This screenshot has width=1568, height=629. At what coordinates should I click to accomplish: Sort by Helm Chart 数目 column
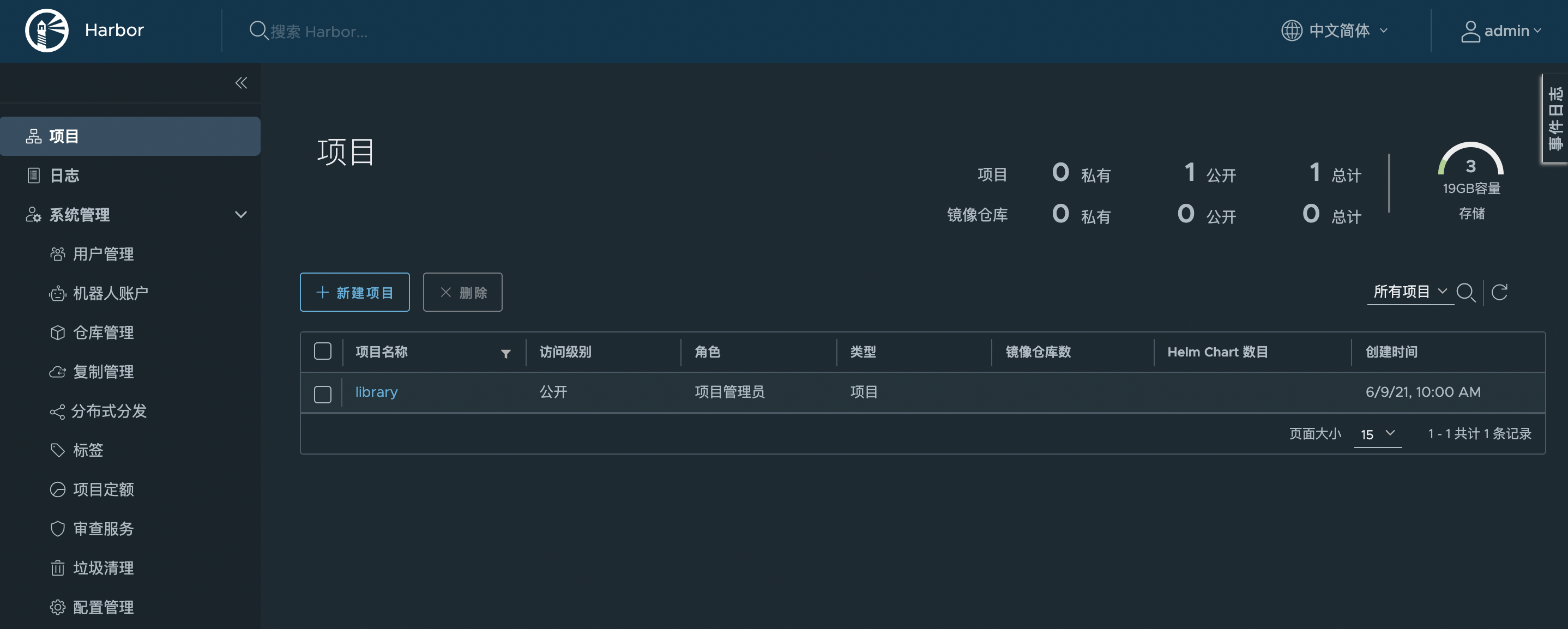tap(1217, 352)
